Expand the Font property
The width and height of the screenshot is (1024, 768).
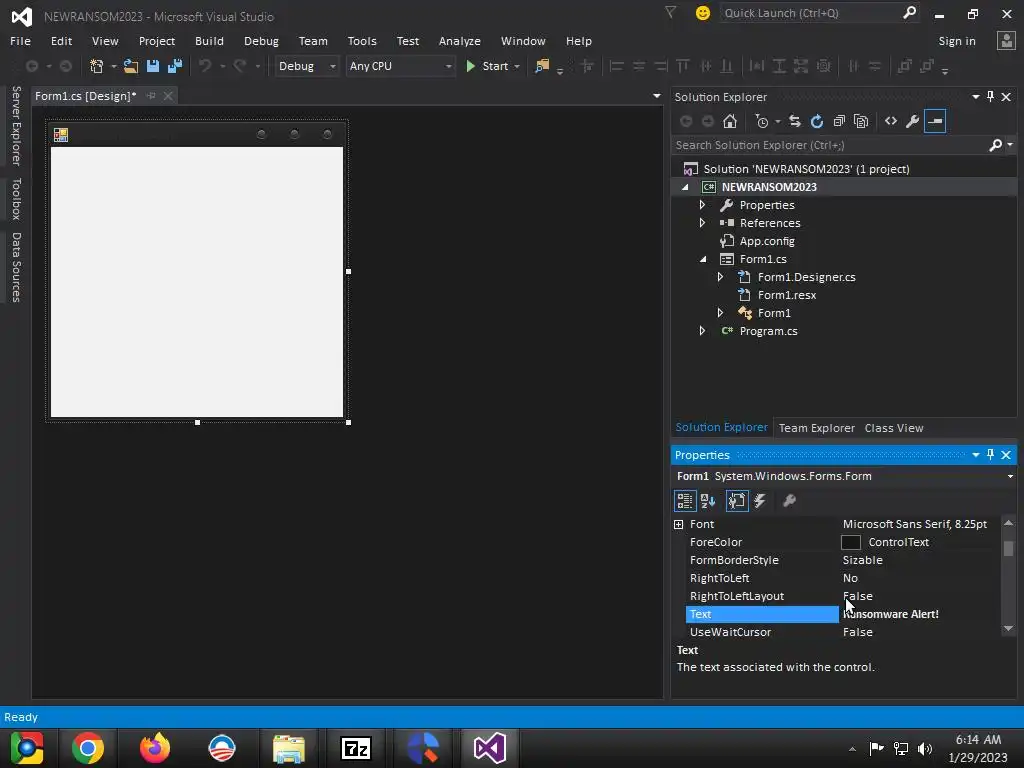coord(679,524)
